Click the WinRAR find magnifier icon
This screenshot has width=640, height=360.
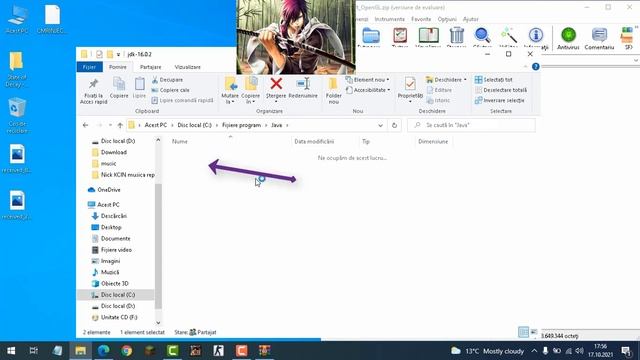pos(482,37)
